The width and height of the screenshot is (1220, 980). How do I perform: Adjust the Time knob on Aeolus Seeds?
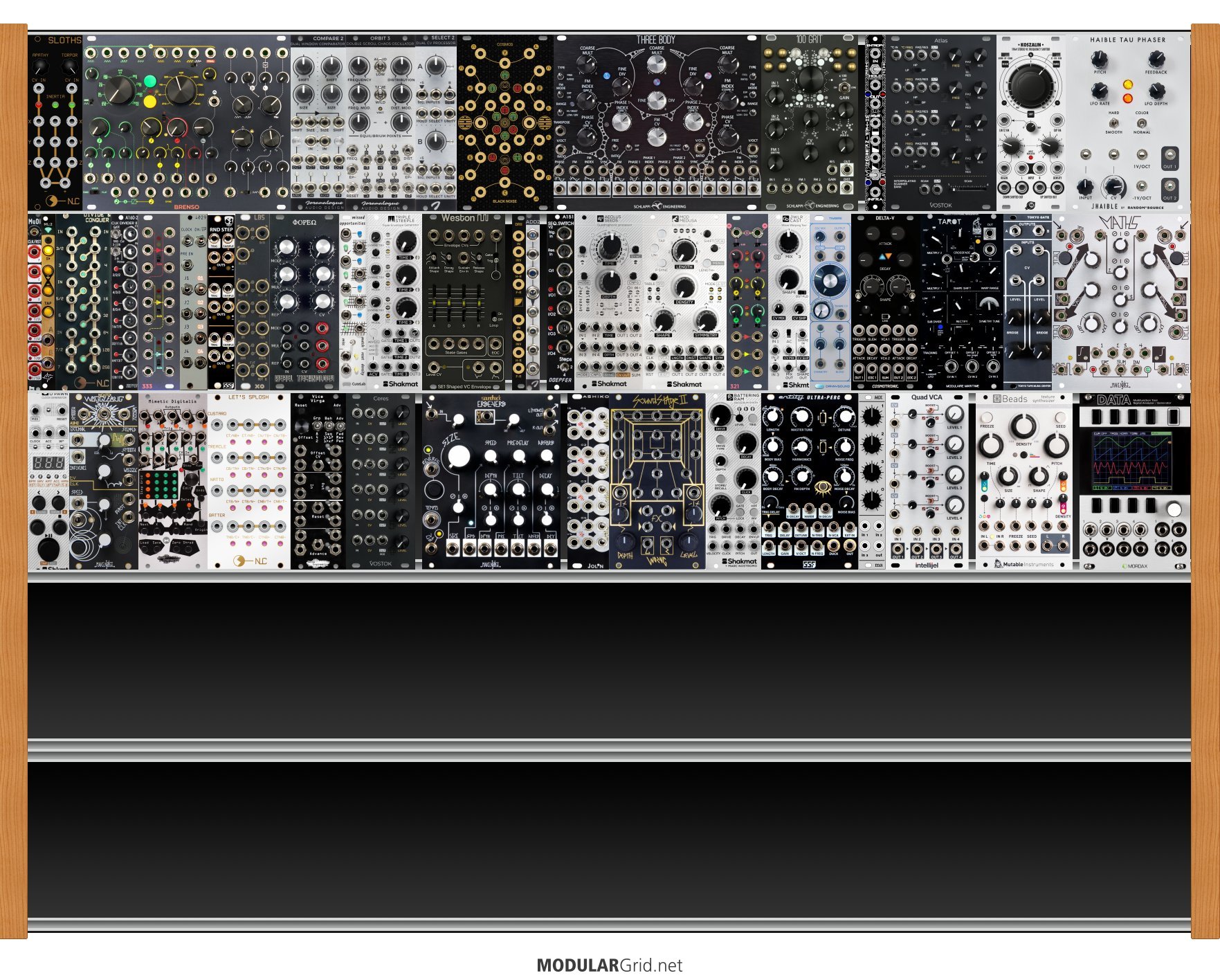point(609,247)
